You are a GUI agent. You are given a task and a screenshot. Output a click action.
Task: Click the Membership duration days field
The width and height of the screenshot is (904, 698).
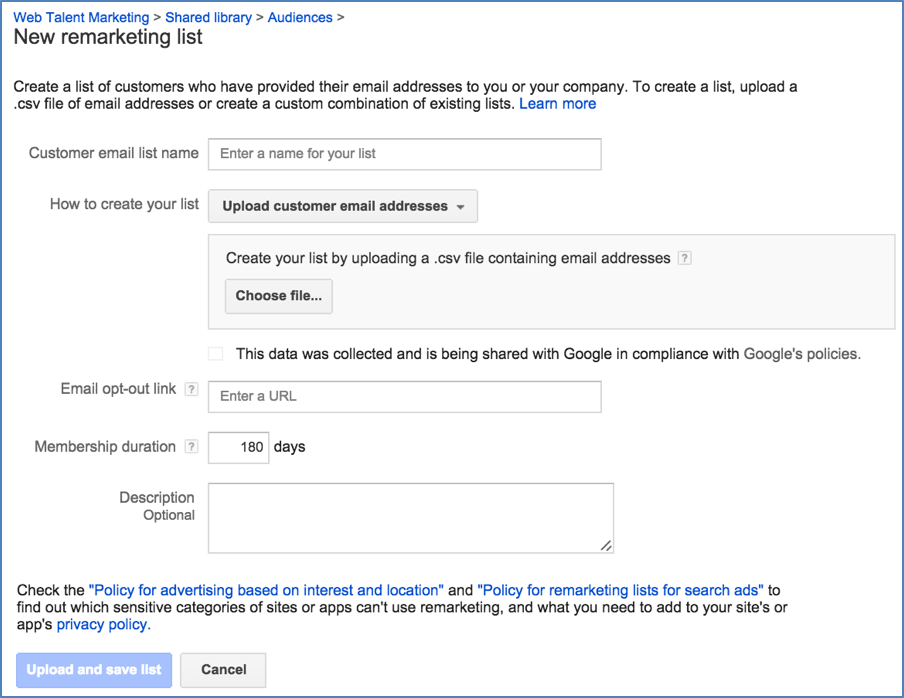pos(239,447)
